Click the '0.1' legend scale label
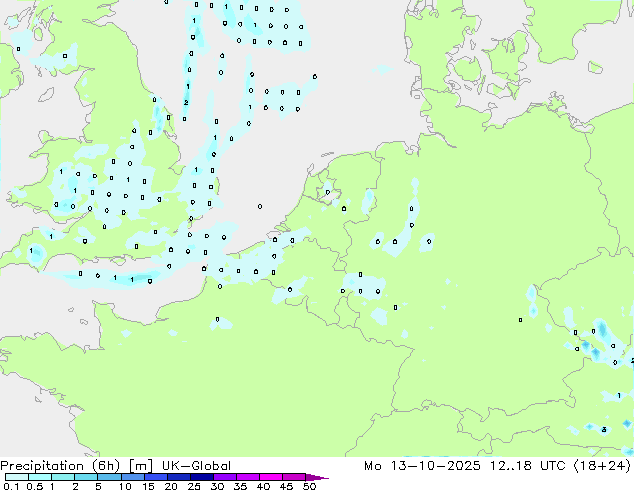Image resolution: width=634 pixels, height=490 pixels. pyautogui.click(x=11, y=486)
